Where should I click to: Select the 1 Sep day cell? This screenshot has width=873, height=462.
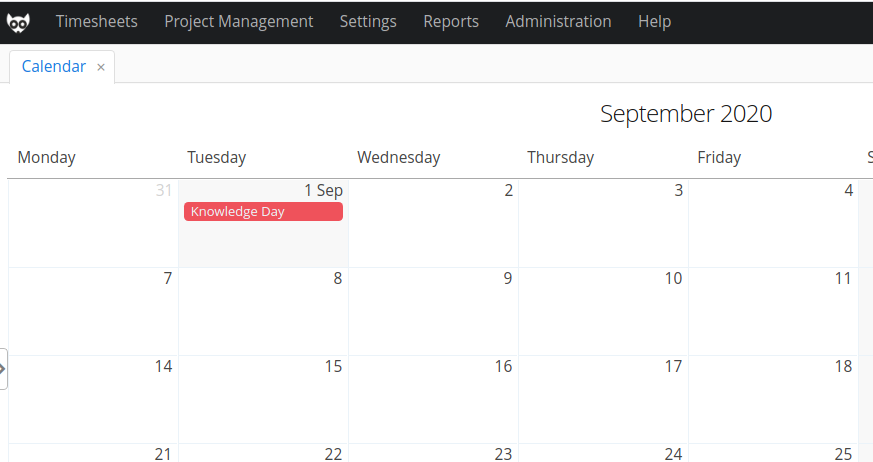point(263,224)
